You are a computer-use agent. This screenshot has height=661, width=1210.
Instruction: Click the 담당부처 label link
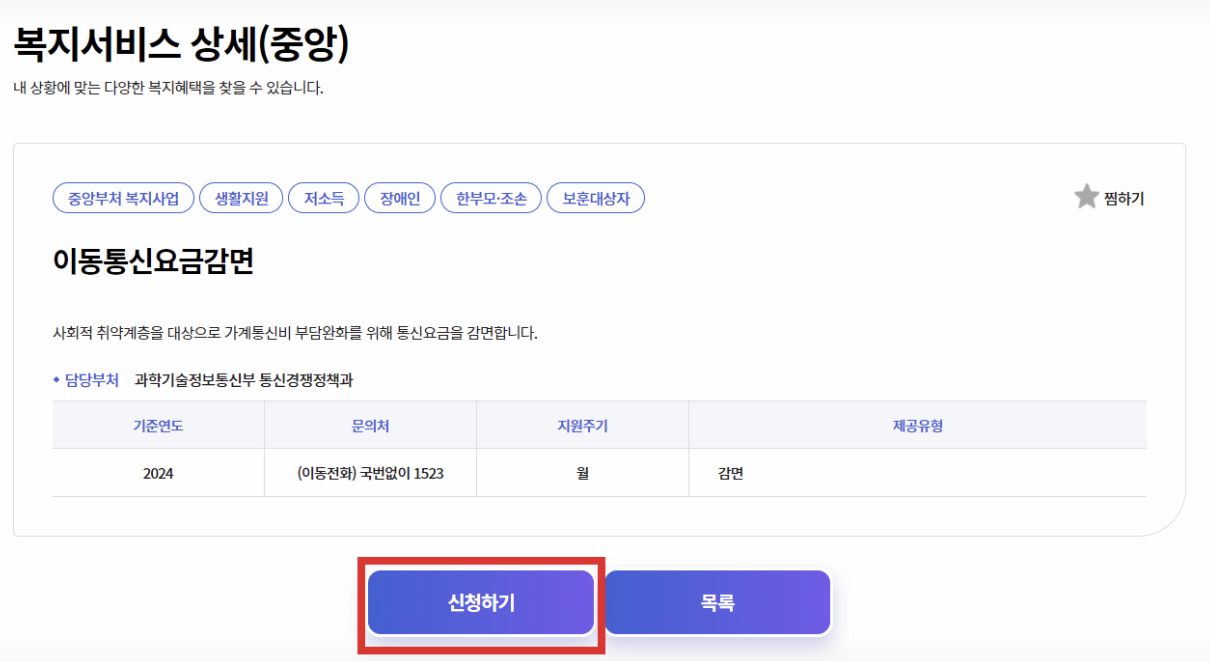tap(91, 380)
